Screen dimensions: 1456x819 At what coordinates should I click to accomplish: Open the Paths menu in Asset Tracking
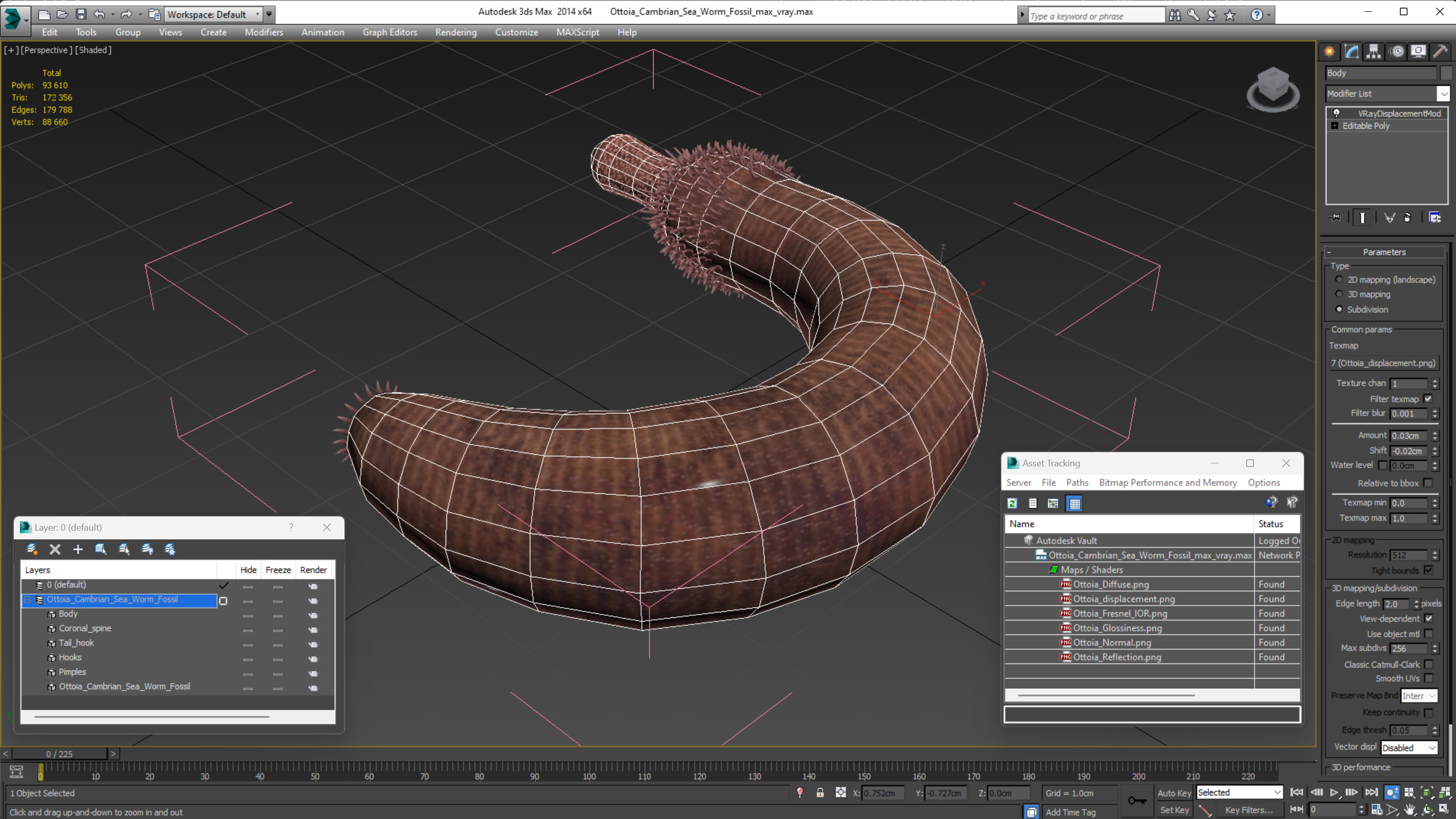click(x=1077, y=482)
